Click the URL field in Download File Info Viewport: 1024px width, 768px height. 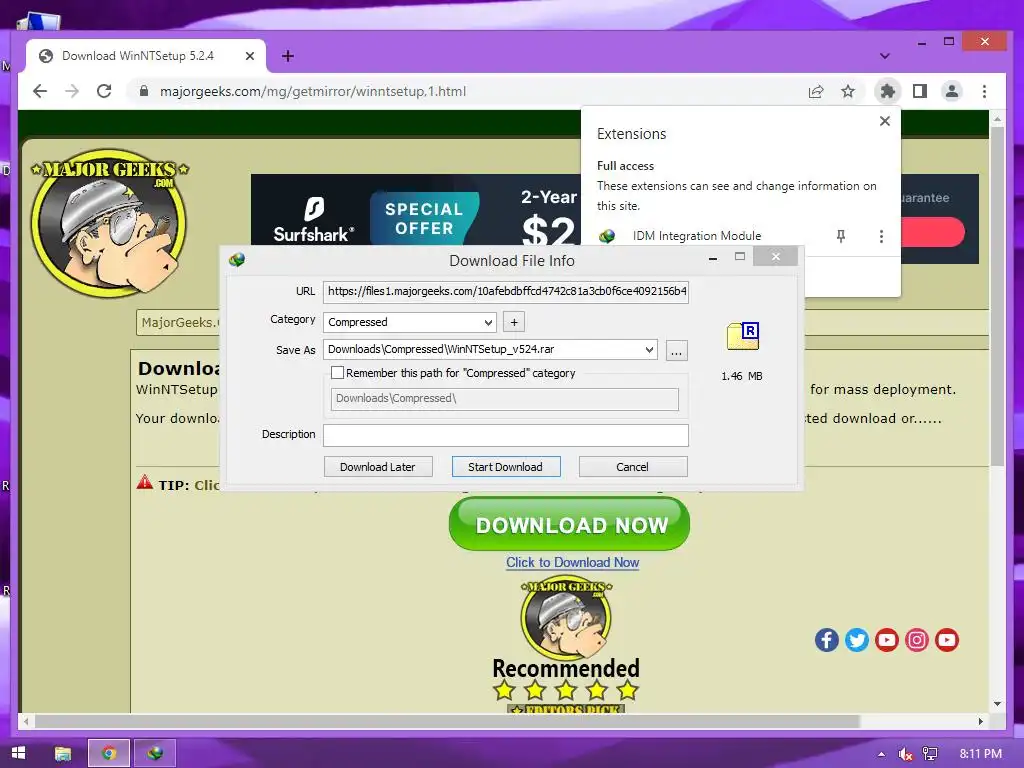pos(505,291)
